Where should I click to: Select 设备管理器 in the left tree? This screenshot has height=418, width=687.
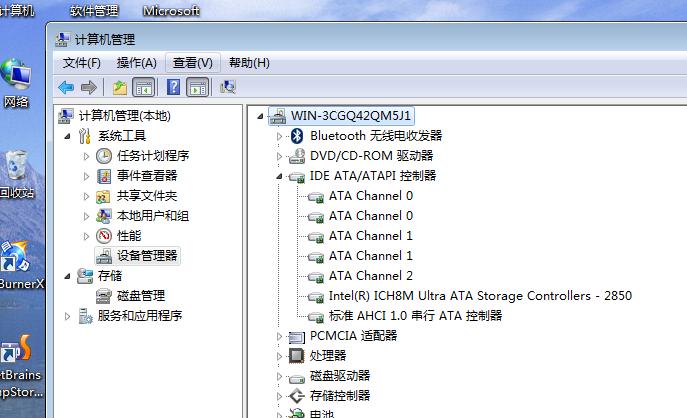pos(147,256)
